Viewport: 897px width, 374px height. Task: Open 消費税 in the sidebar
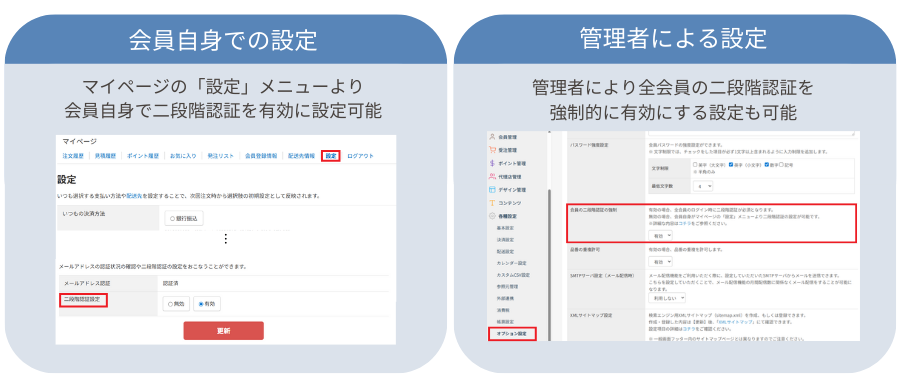click(x=503, y=310)
